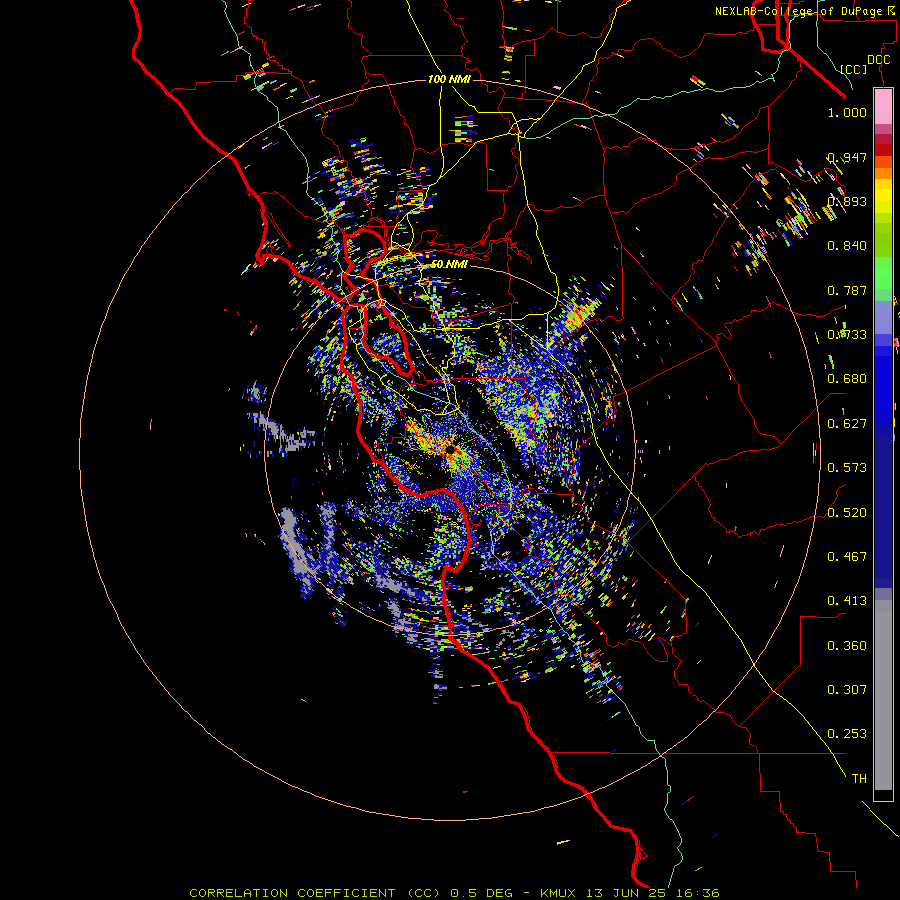
Task: Click the "[CC]" legend header
Action: coord(854,69)
